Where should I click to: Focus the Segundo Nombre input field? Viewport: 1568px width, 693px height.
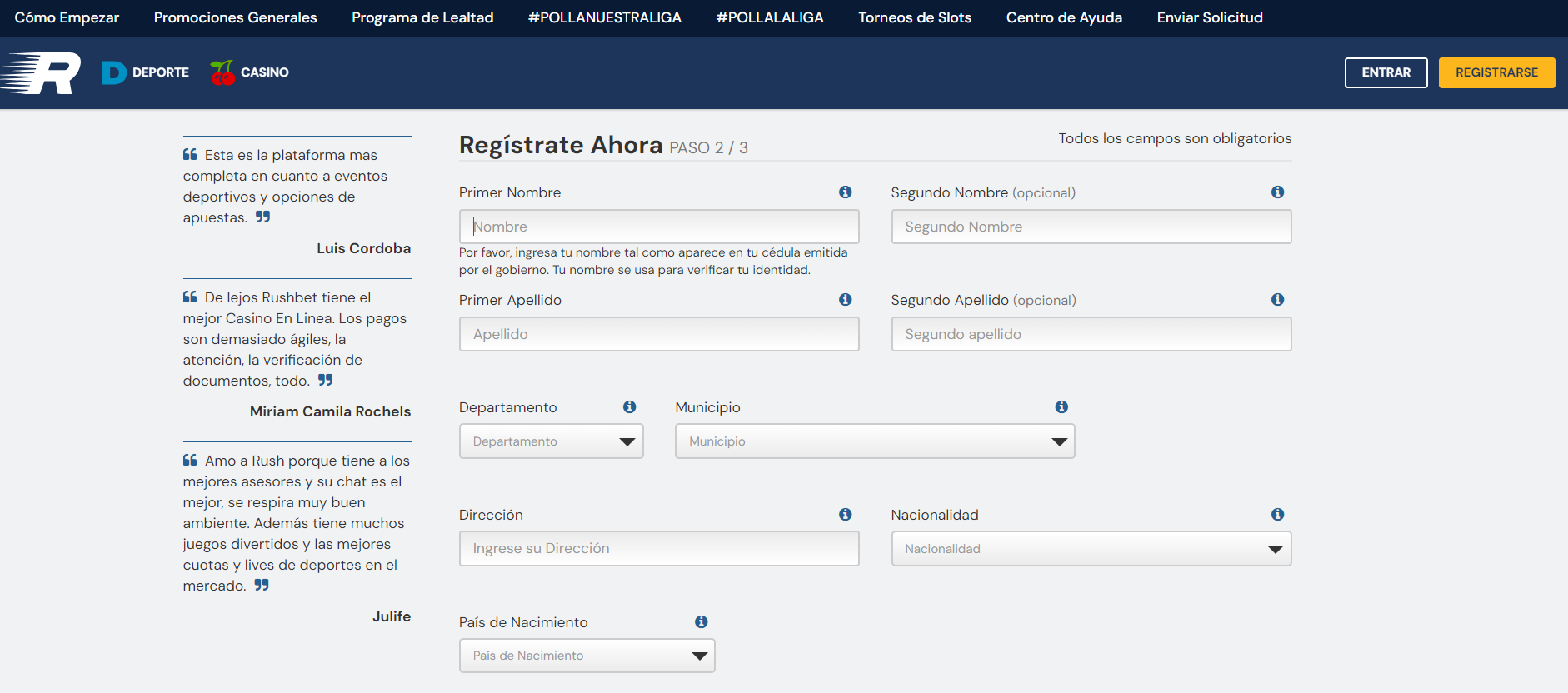1091,227
